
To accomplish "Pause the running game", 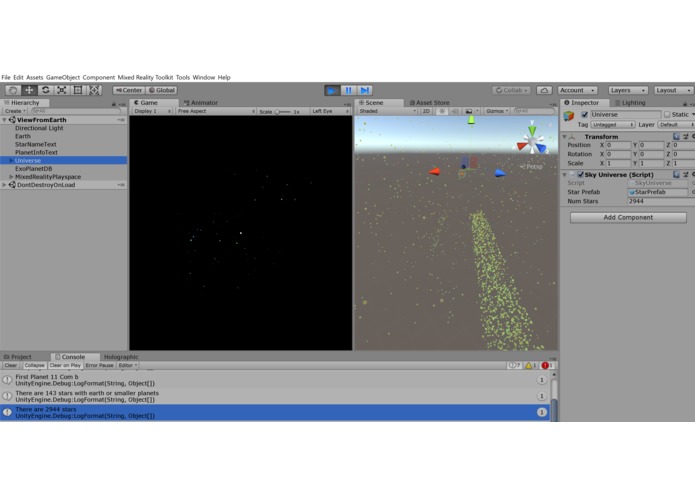I will pos(348,90).
